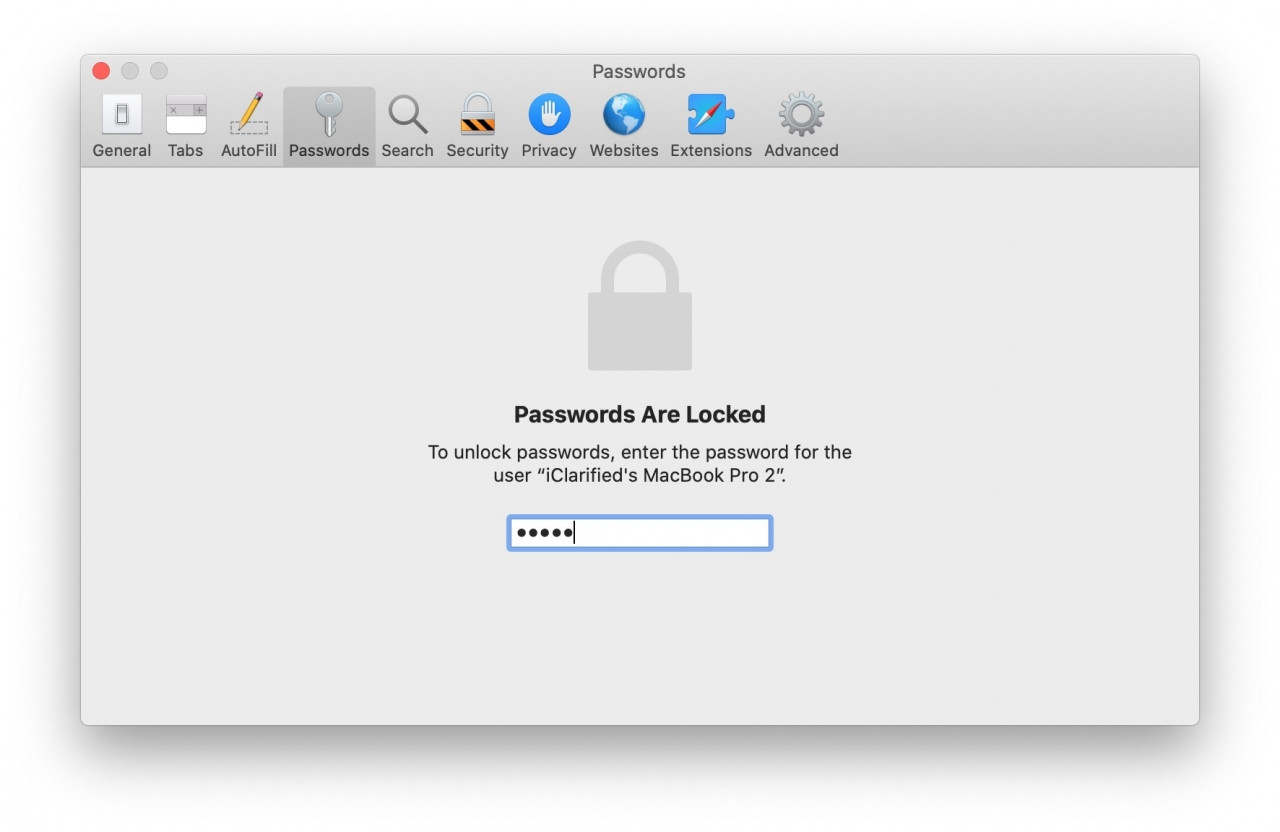Click the 'Passwords Are Locked' heading
1280x832 pixels.
[640, 415]
